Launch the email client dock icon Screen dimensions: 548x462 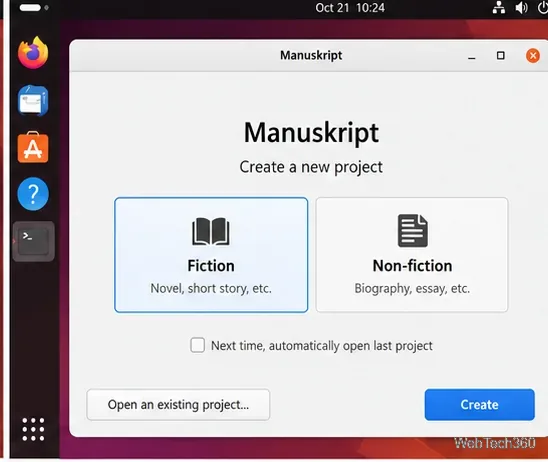point(33,101)
